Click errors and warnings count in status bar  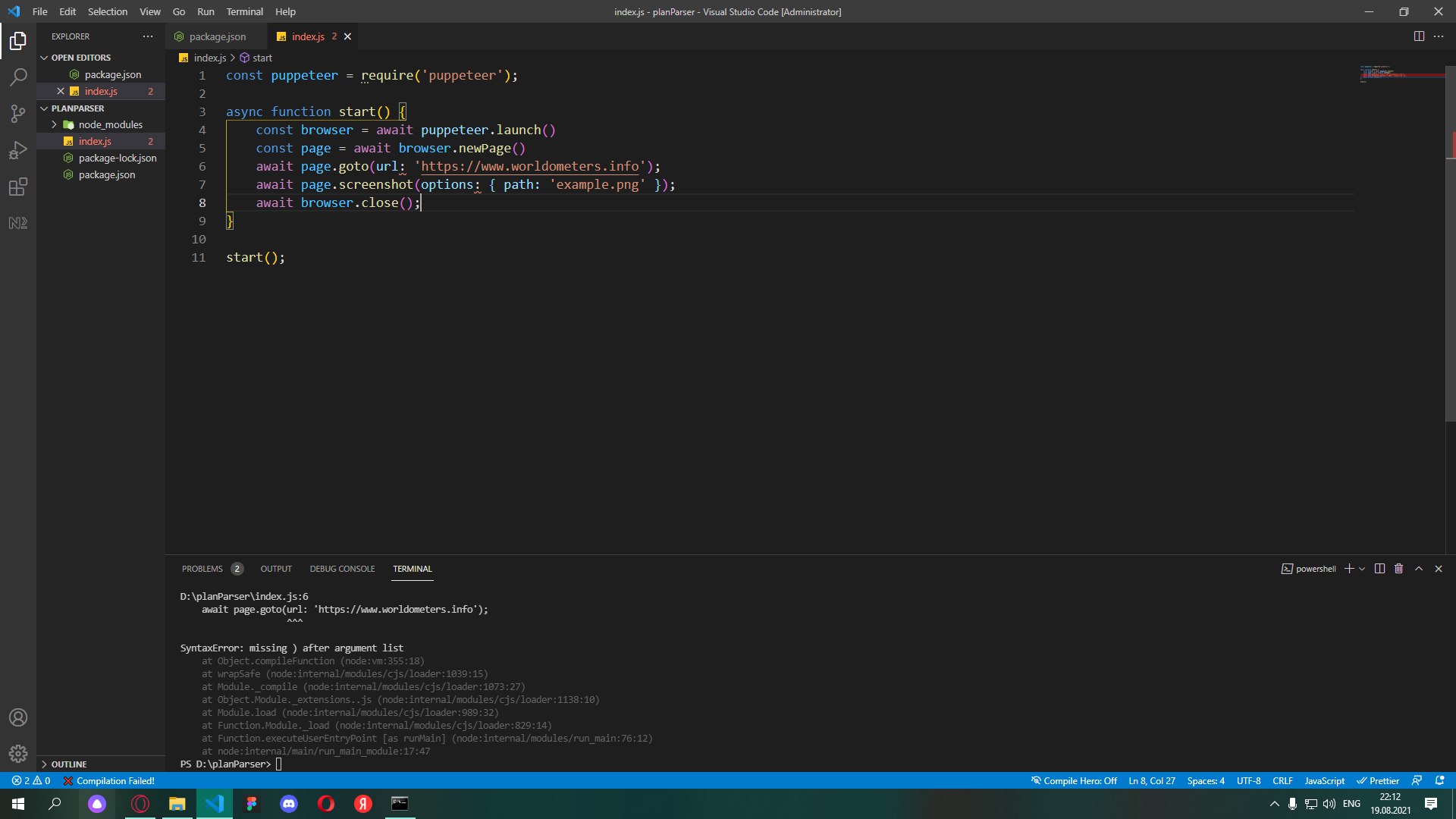coord(31,780)
